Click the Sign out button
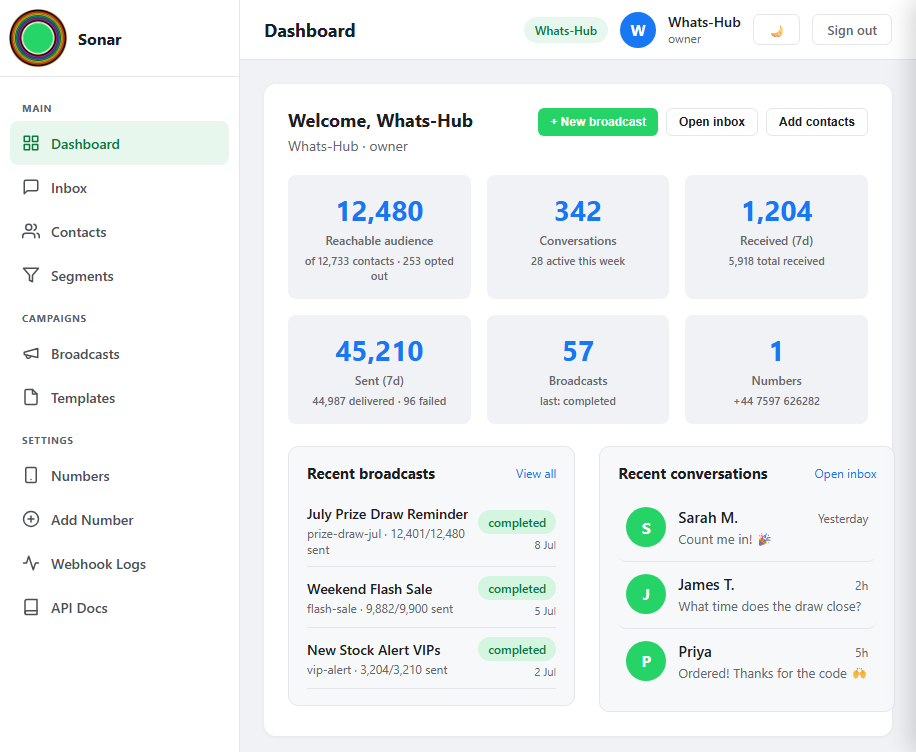Image resolution: width=916 pixels, height=752 pixels. [x=852, y=30]
